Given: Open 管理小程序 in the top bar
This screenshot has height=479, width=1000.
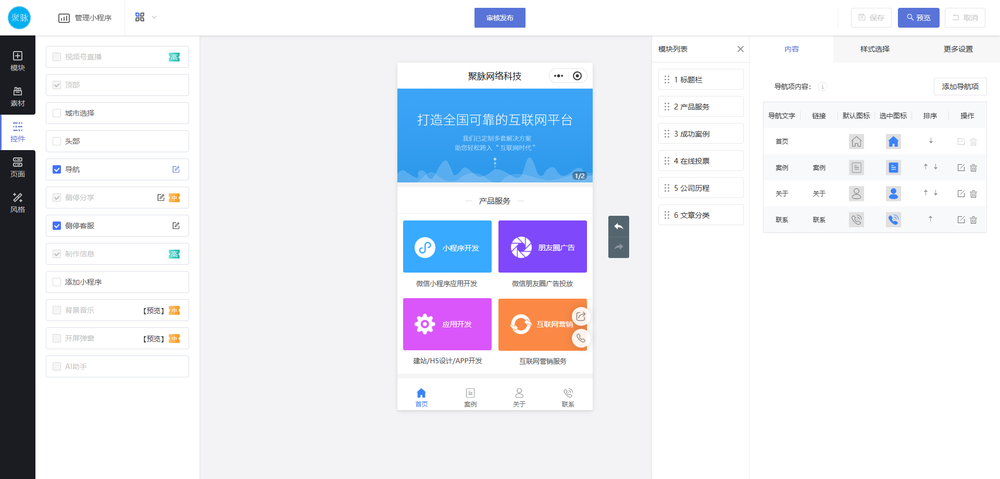Looking at the screenshot, I should point(85,18).
